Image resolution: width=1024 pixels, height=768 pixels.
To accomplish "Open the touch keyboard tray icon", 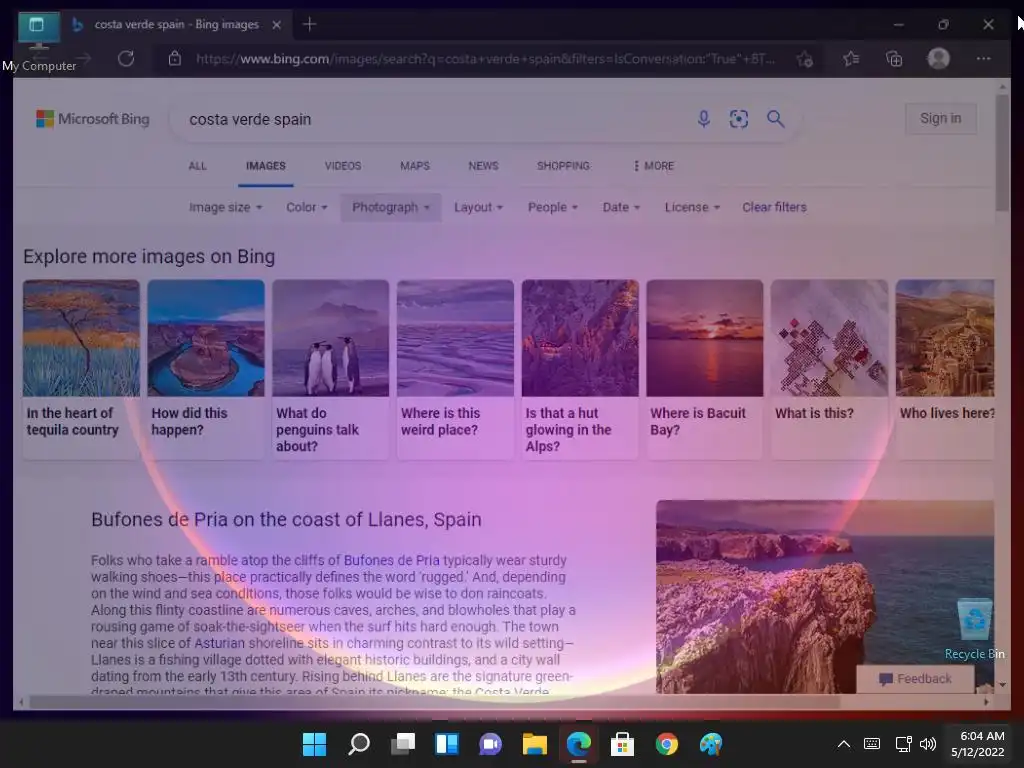I will (x=872, y=744).
